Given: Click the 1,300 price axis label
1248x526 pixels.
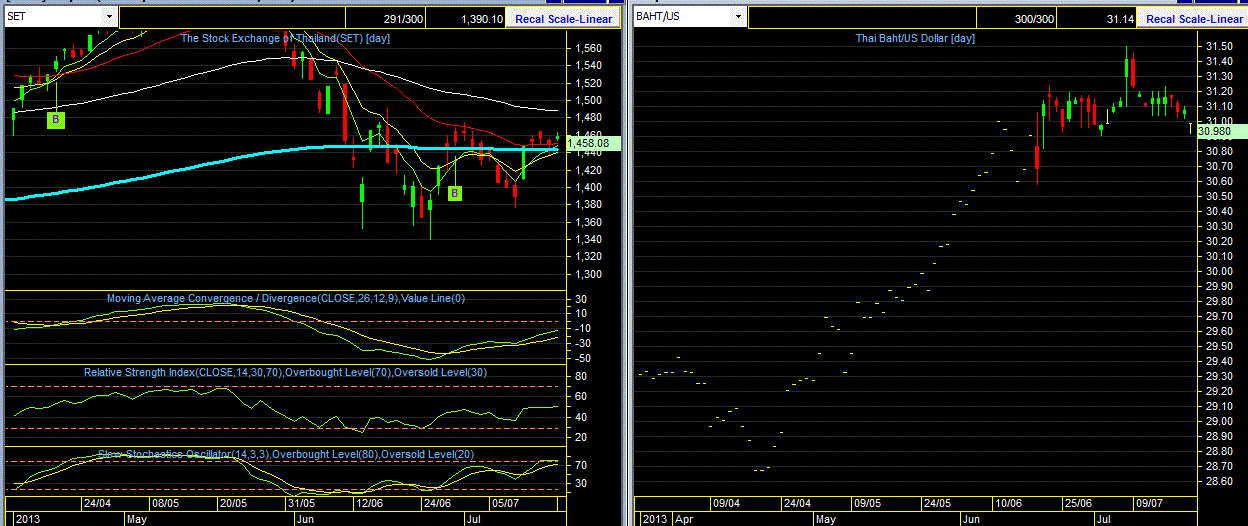Looking at the screenshot, I should pos(588,274).
